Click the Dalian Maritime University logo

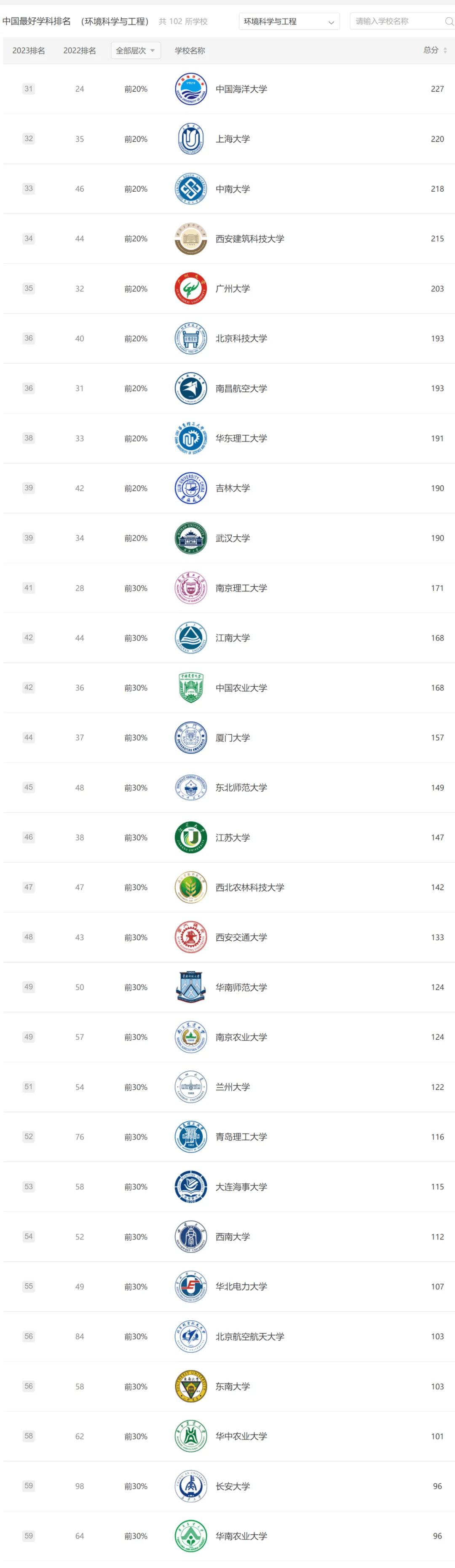tap(190, 1187)
